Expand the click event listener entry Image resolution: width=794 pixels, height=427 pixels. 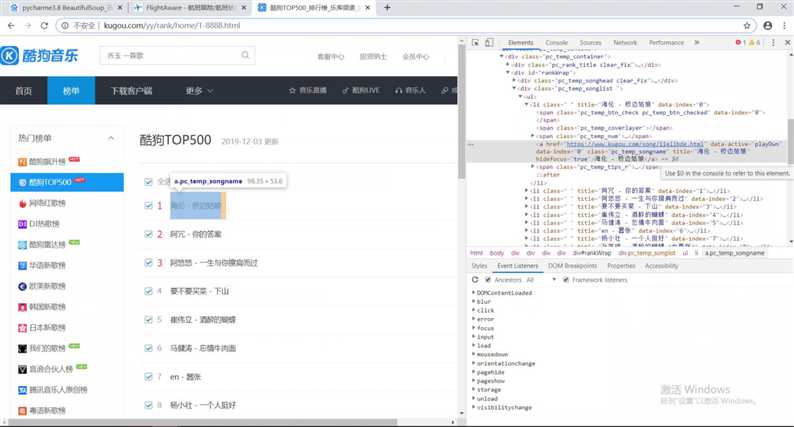click(x=473, y=310)
